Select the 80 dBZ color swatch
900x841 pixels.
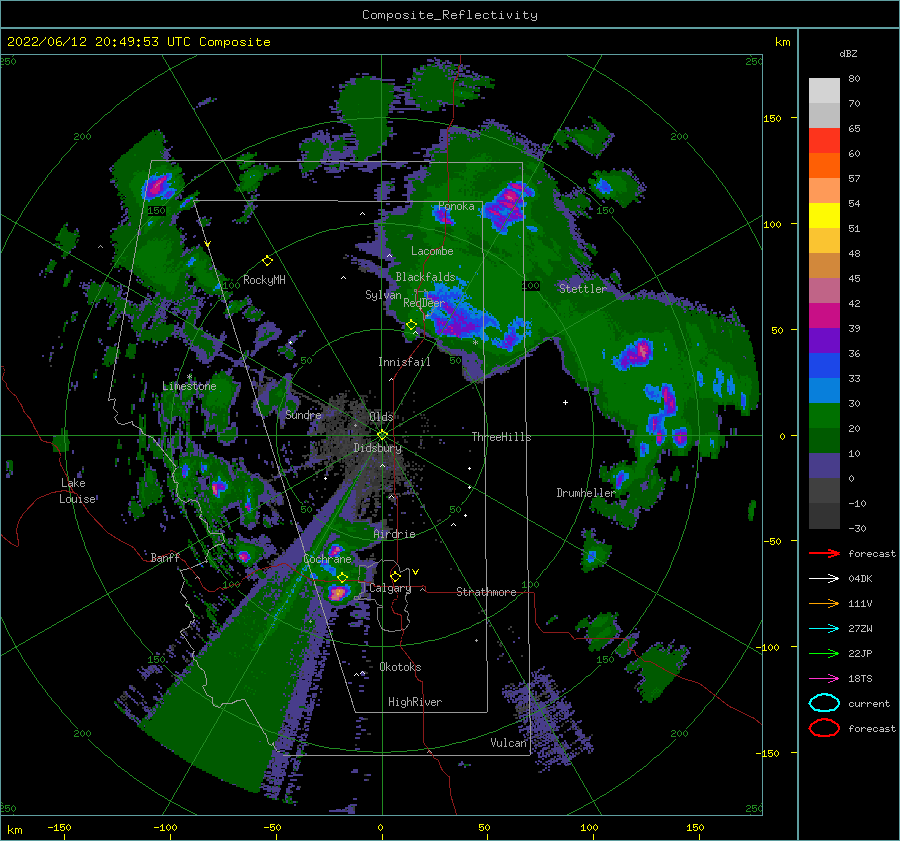pyautogui.click(x=824, y=91)
